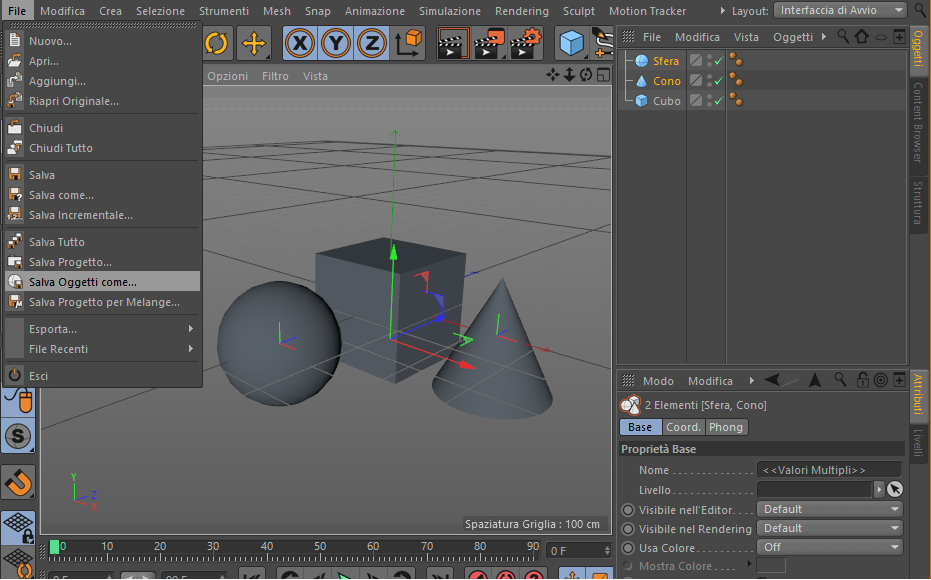This screenshot has height=580, width=931.
Task: Click the Mostra Colore swatch
Action: pos(771,566)
